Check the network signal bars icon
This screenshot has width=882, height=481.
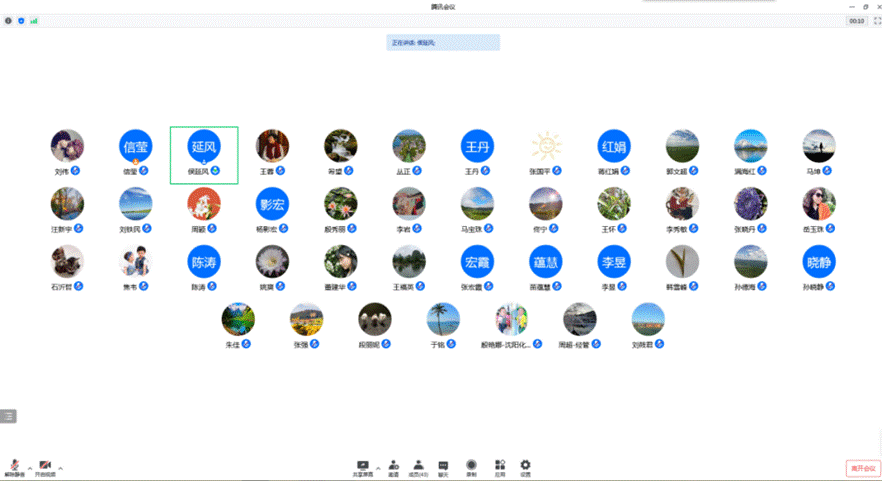(33, 20)
